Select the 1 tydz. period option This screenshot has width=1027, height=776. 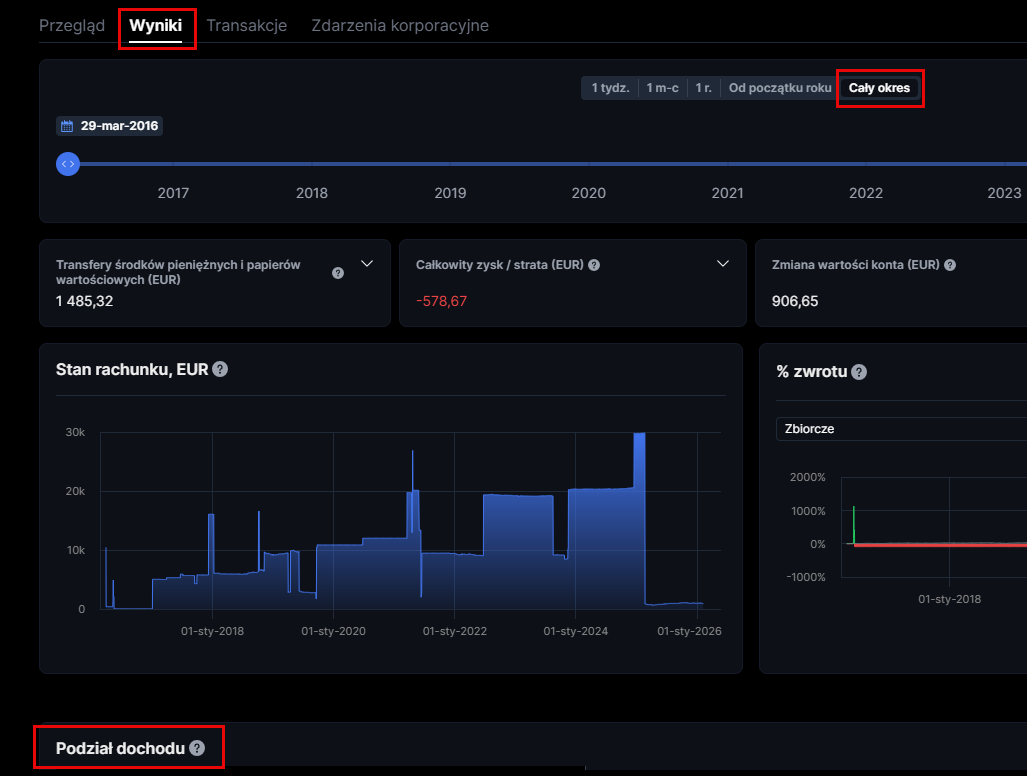pyautogui.click(x=610, y=88)
